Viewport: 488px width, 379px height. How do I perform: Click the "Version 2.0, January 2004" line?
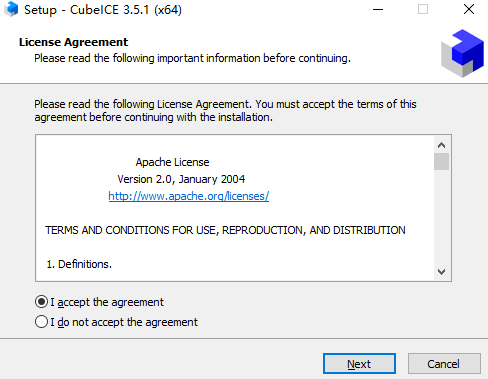click(x=181, y=179)
